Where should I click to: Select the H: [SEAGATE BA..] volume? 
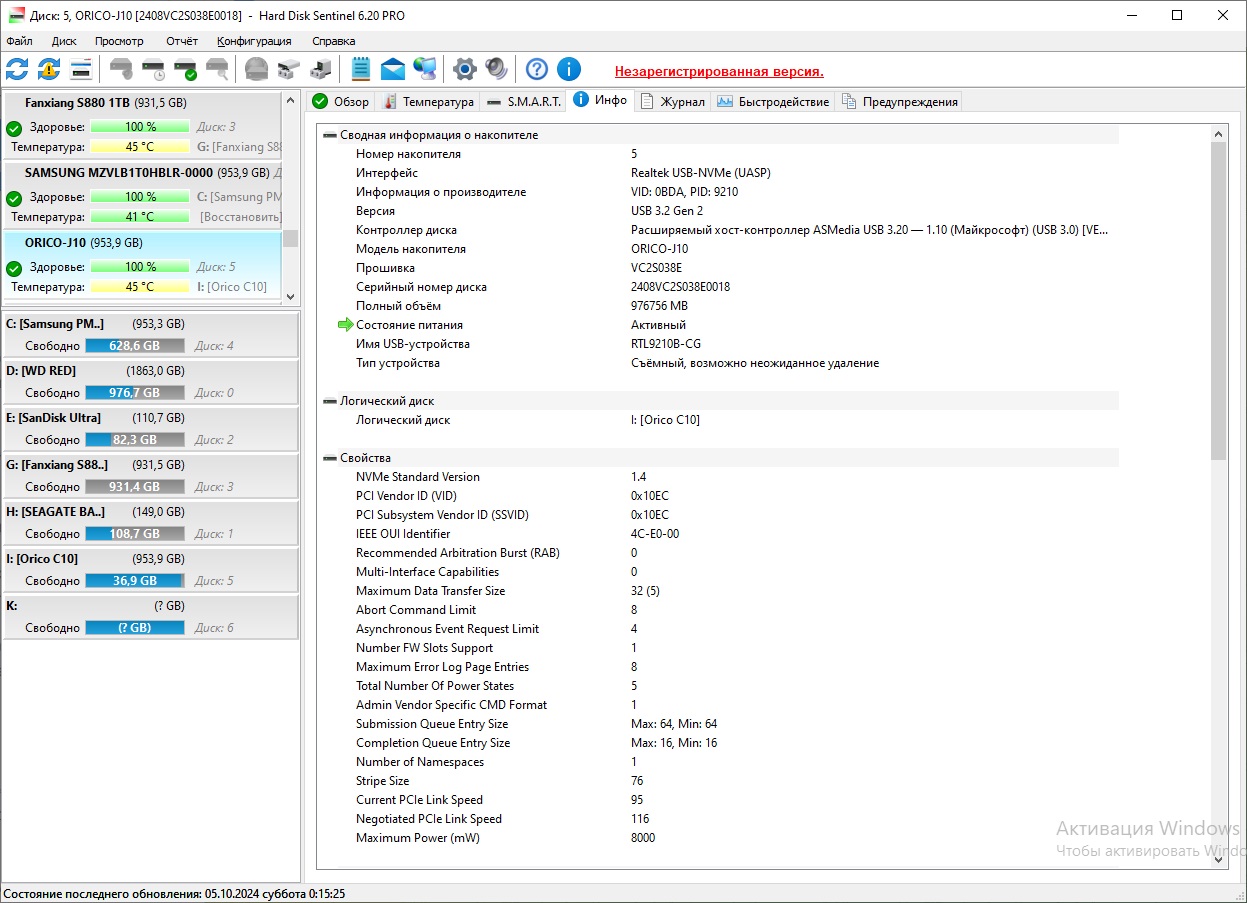pyautogui.click(x=151, y=522)
